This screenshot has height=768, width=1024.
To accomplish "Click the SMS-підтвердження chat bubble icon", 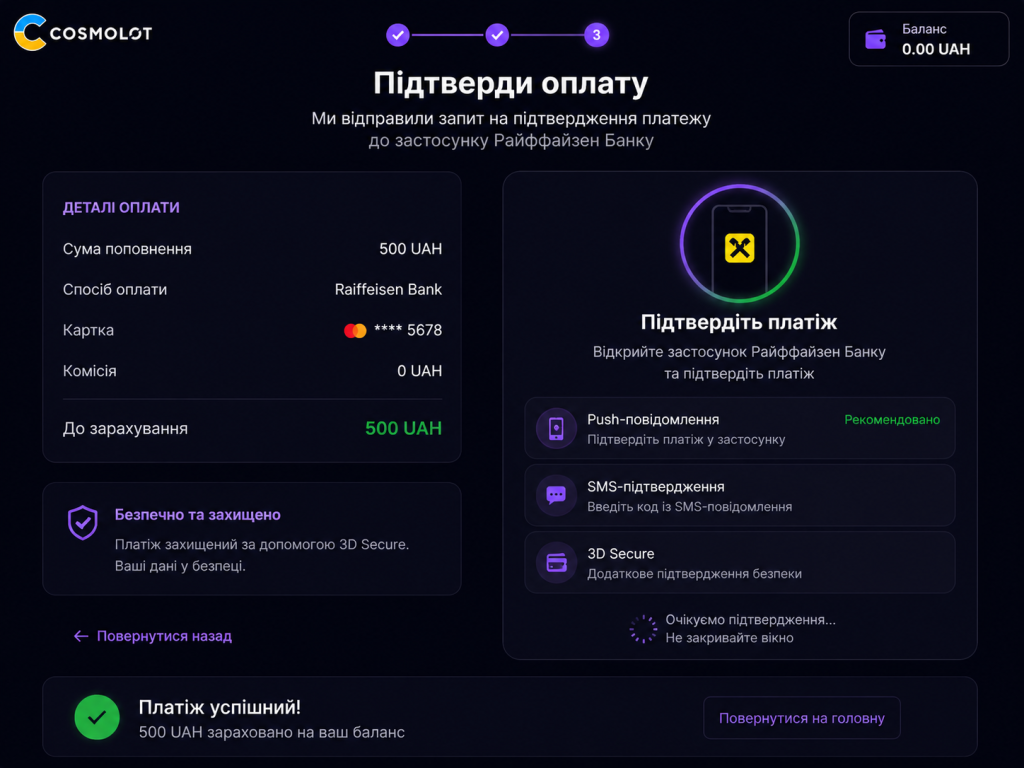I will pyautogui.click(x=556, y=496).
